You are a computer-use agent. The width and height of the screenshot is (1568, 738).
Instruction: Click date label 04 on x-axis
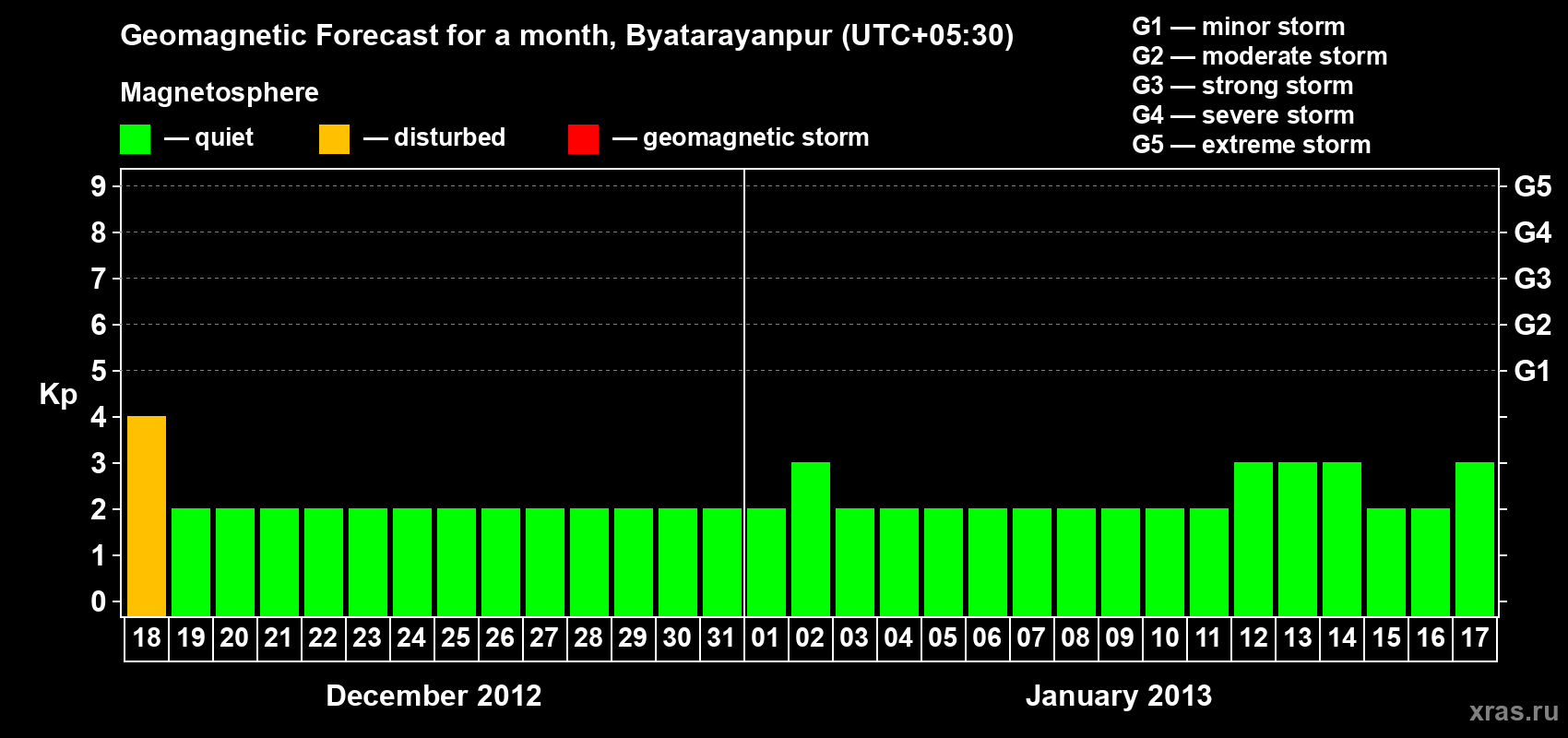click(898, 637)
